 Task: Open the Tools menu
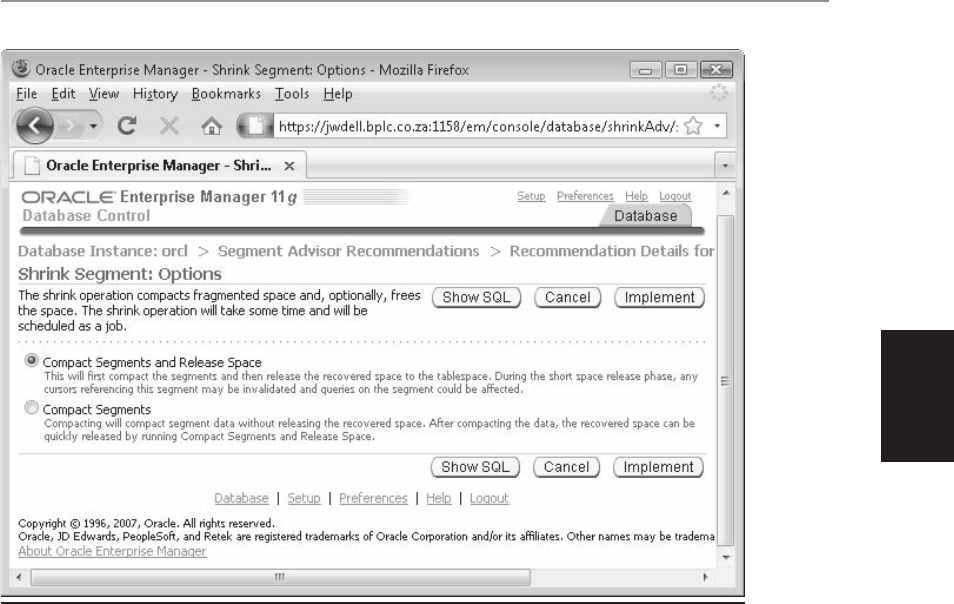click(x=291, y=94)
